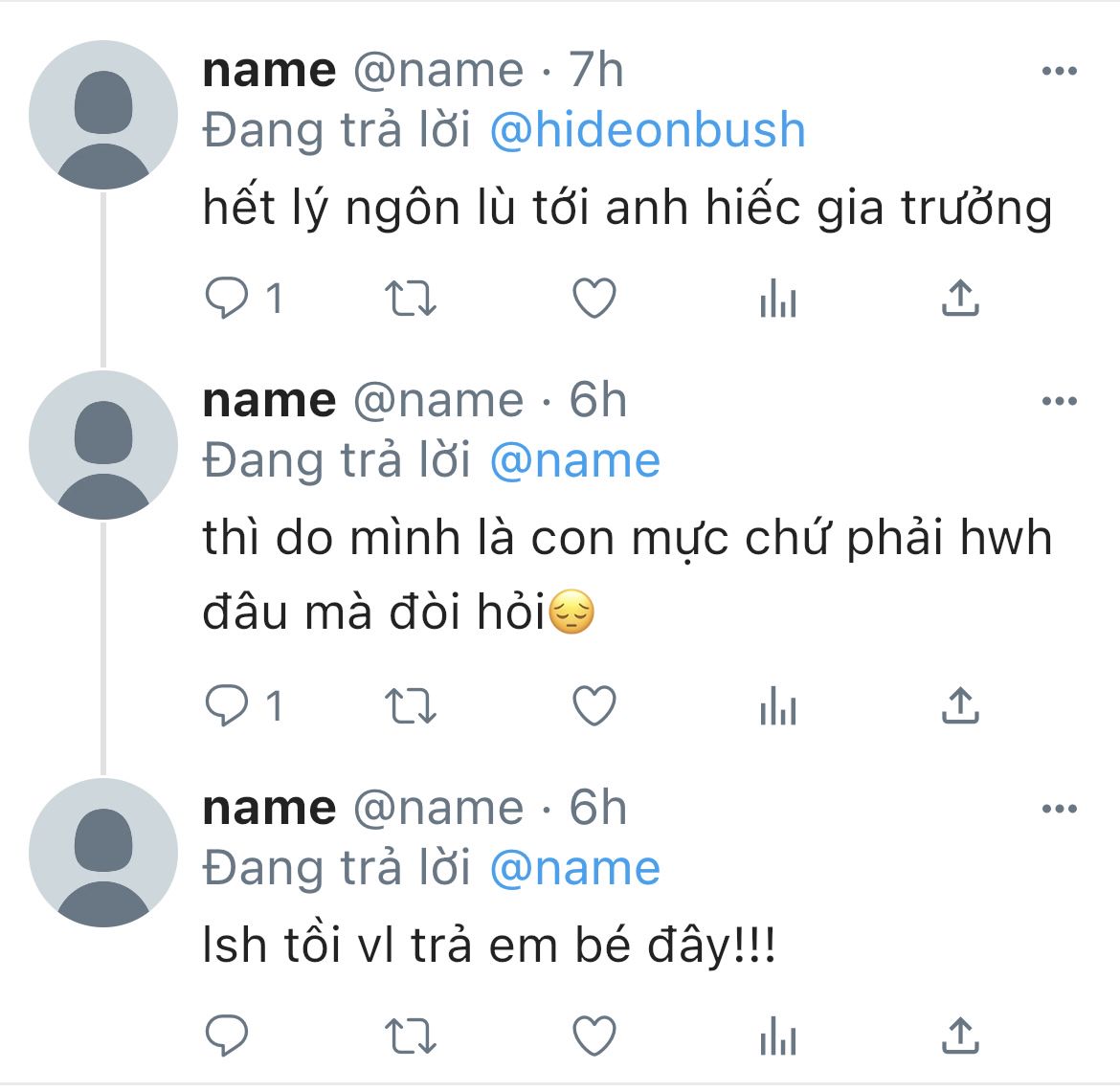1120x1091 pixels.
Task: Like the "hết lý ngôn" tweet
Action: tap(594, 300)
